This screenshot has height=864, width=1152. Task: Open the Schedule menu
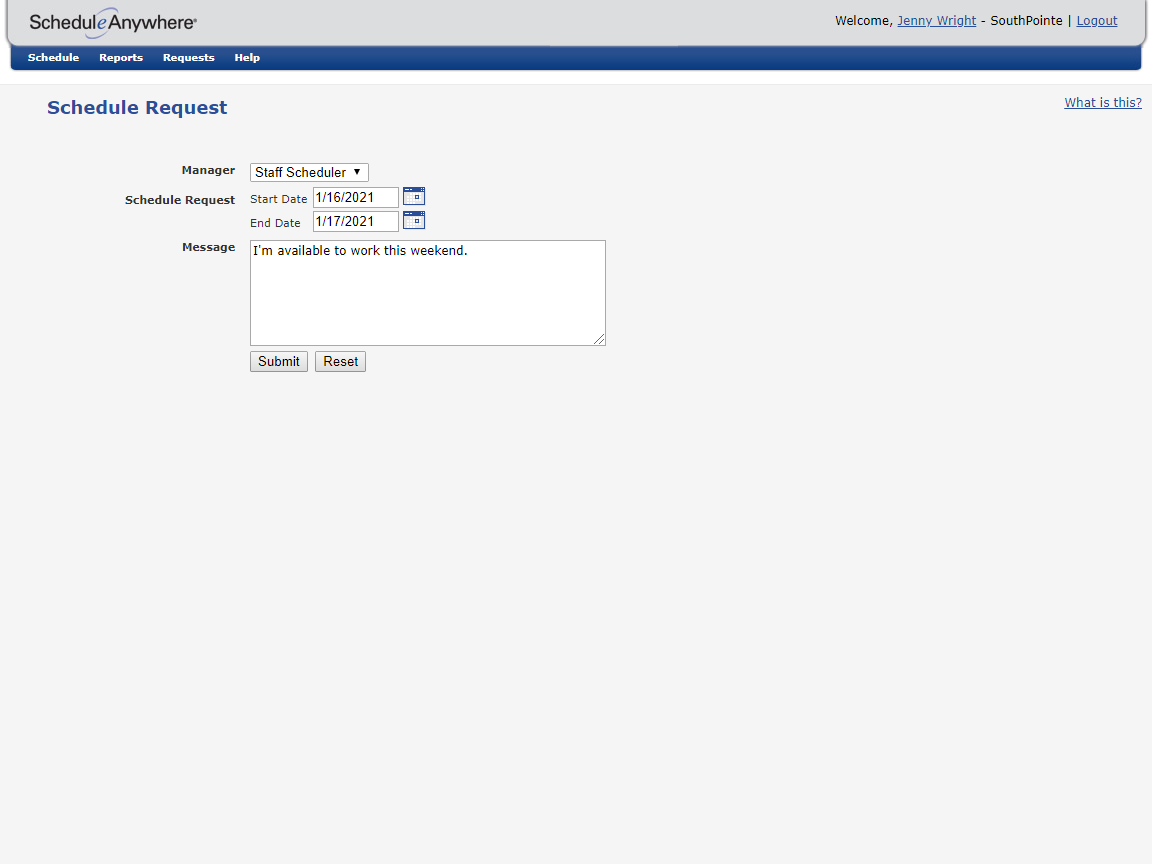53,57
